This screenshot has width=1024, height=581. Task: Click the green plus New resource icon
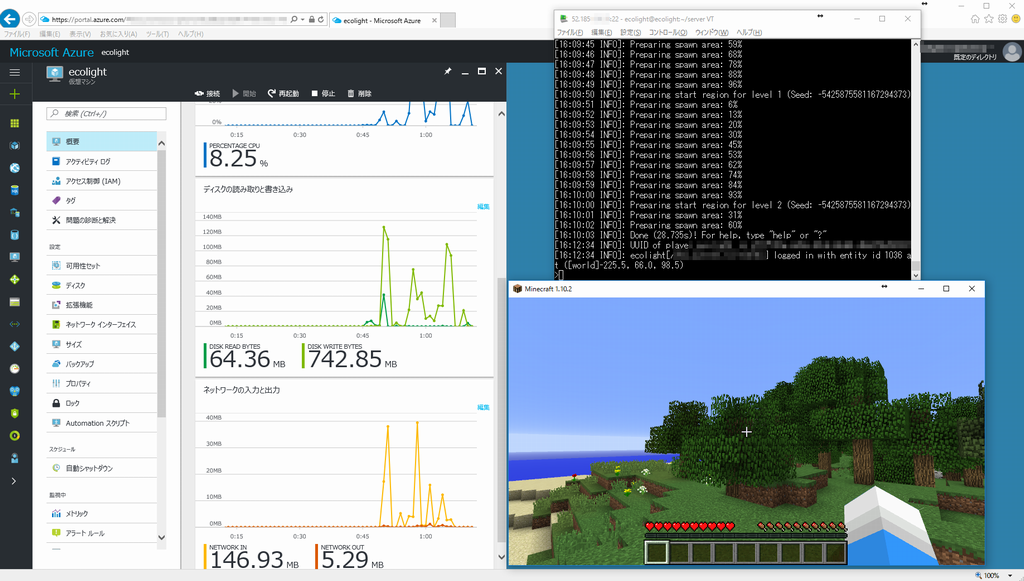[14, 94]
